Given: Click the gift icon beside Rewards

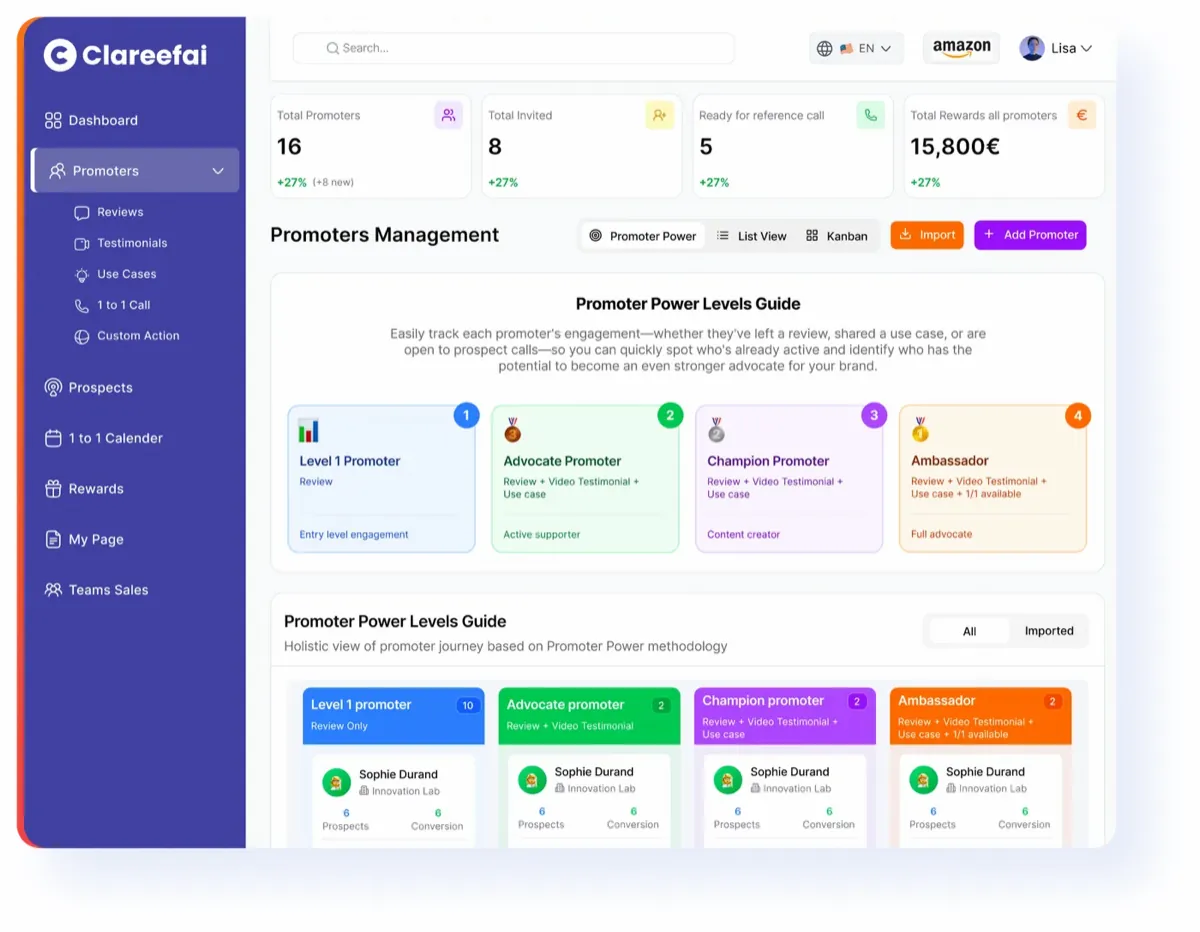Looking at the screenshot, I should tap(53, 489).
